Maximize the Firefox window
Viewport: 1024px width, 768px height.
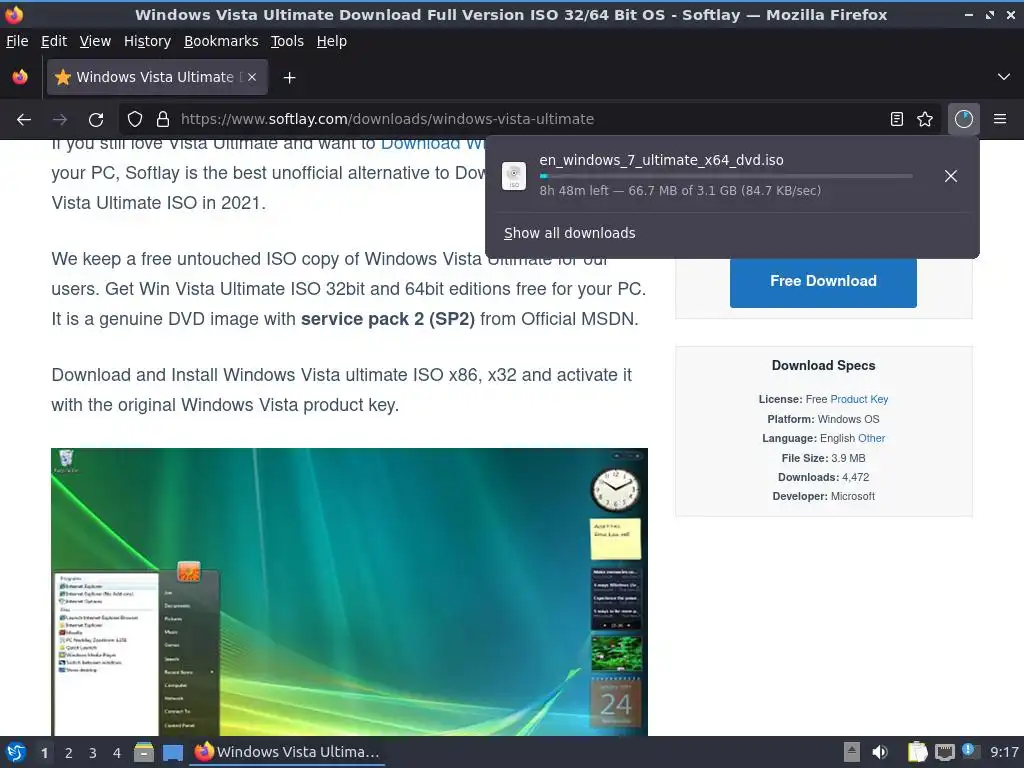tap(990, 14)
